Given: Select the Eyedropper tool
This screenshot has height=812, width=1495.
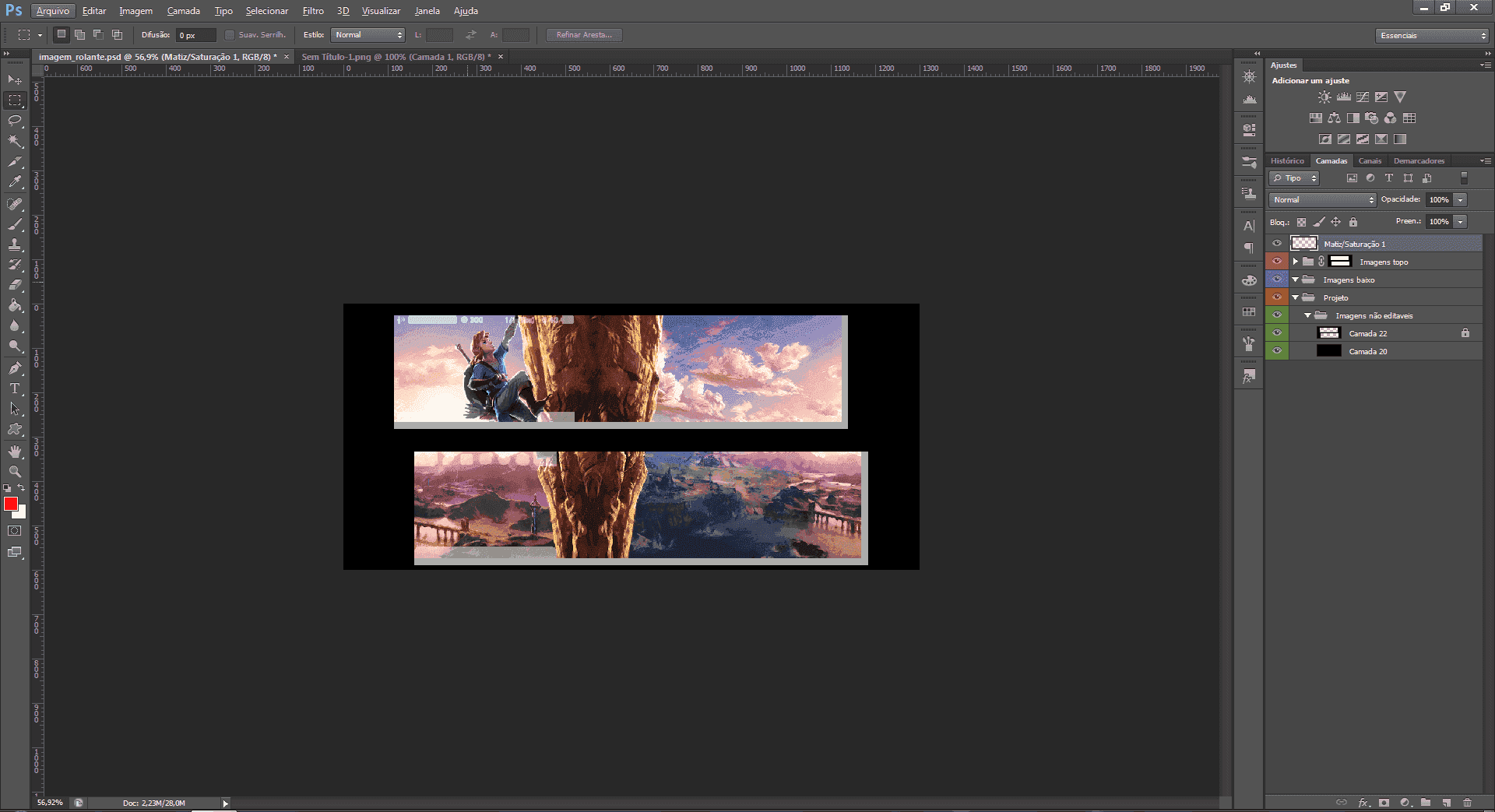Looking at the screenshot, I should (15, 182).
